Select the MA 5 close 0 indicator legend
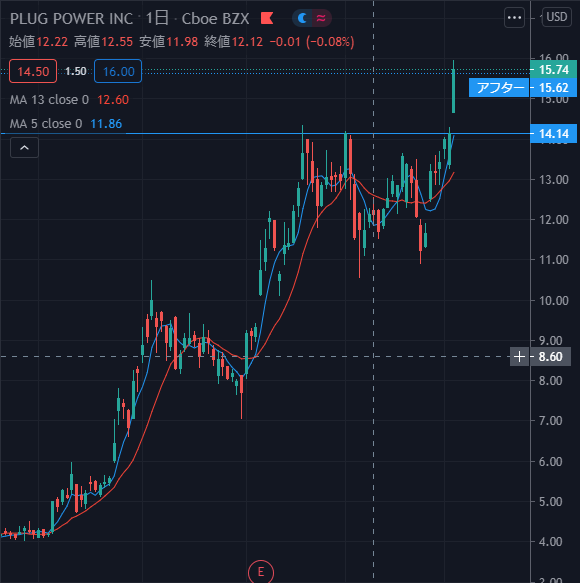Screen dimensions: 580x583 (46, 123)
